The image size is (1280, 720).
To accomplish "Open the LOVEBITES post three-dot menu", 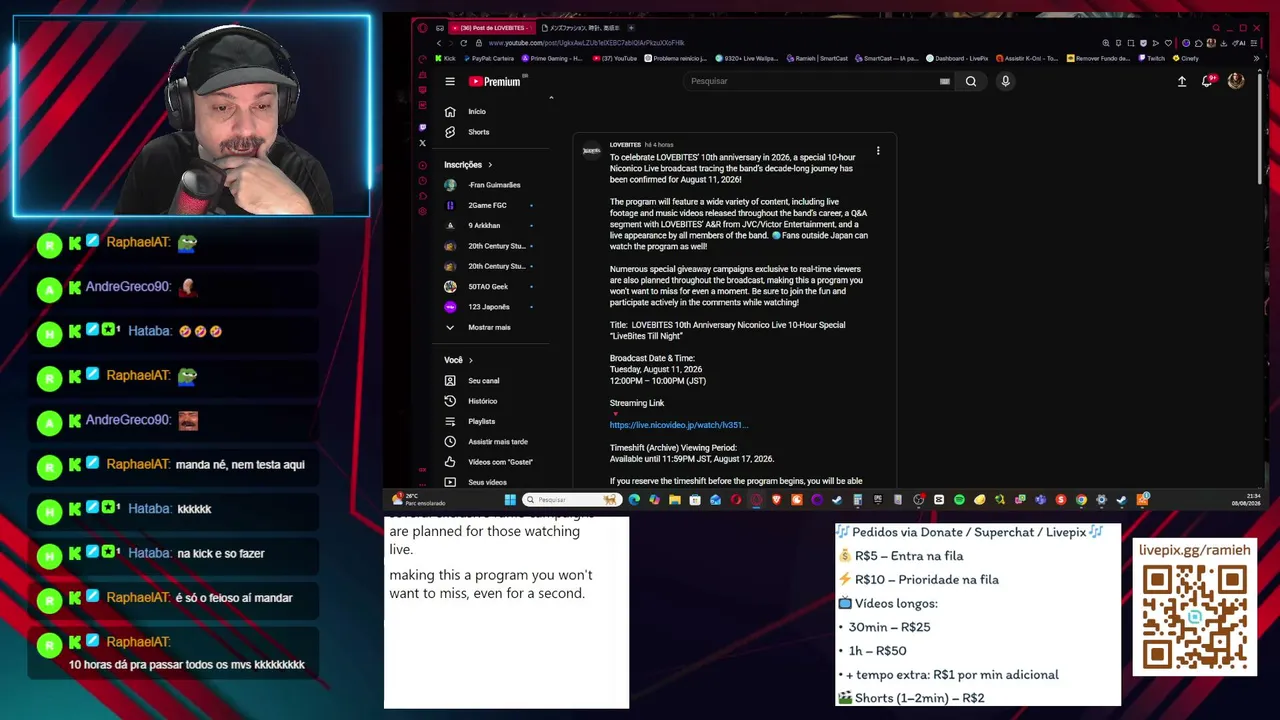I will [x=878, y=151].
